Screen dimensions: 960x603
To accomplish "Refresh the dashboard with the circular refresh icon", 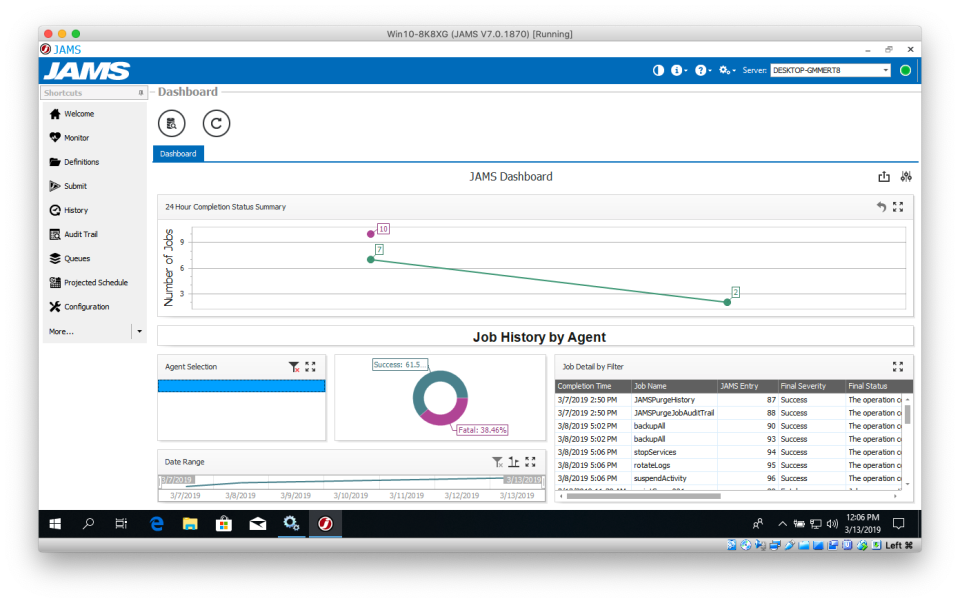I will (216, 123).
